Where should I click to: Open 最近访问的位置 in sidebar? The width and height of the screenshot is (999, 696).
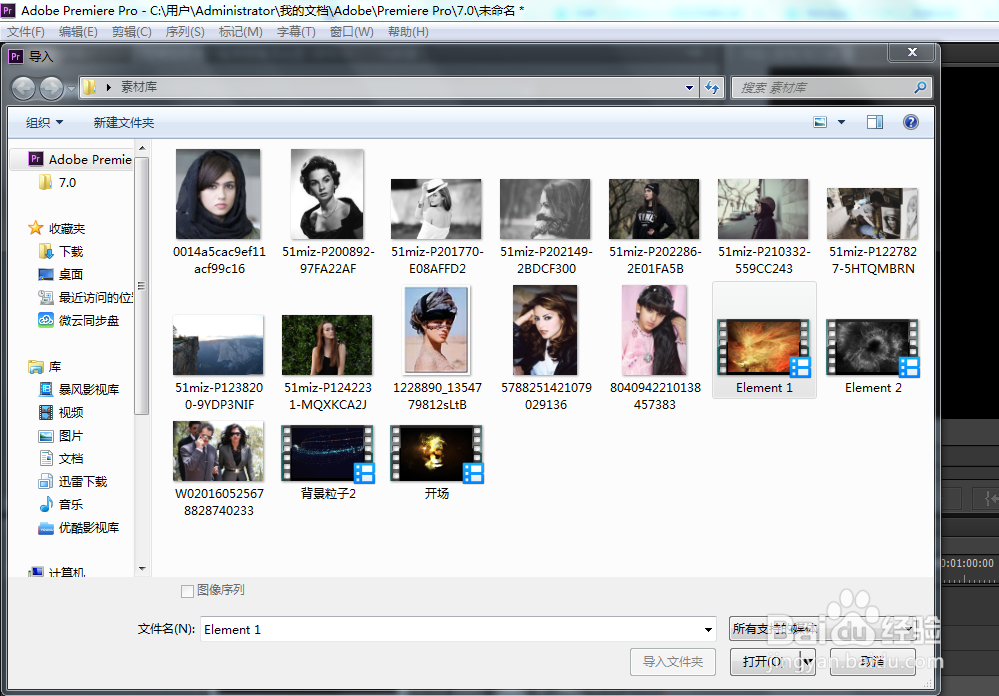(85, 298)
